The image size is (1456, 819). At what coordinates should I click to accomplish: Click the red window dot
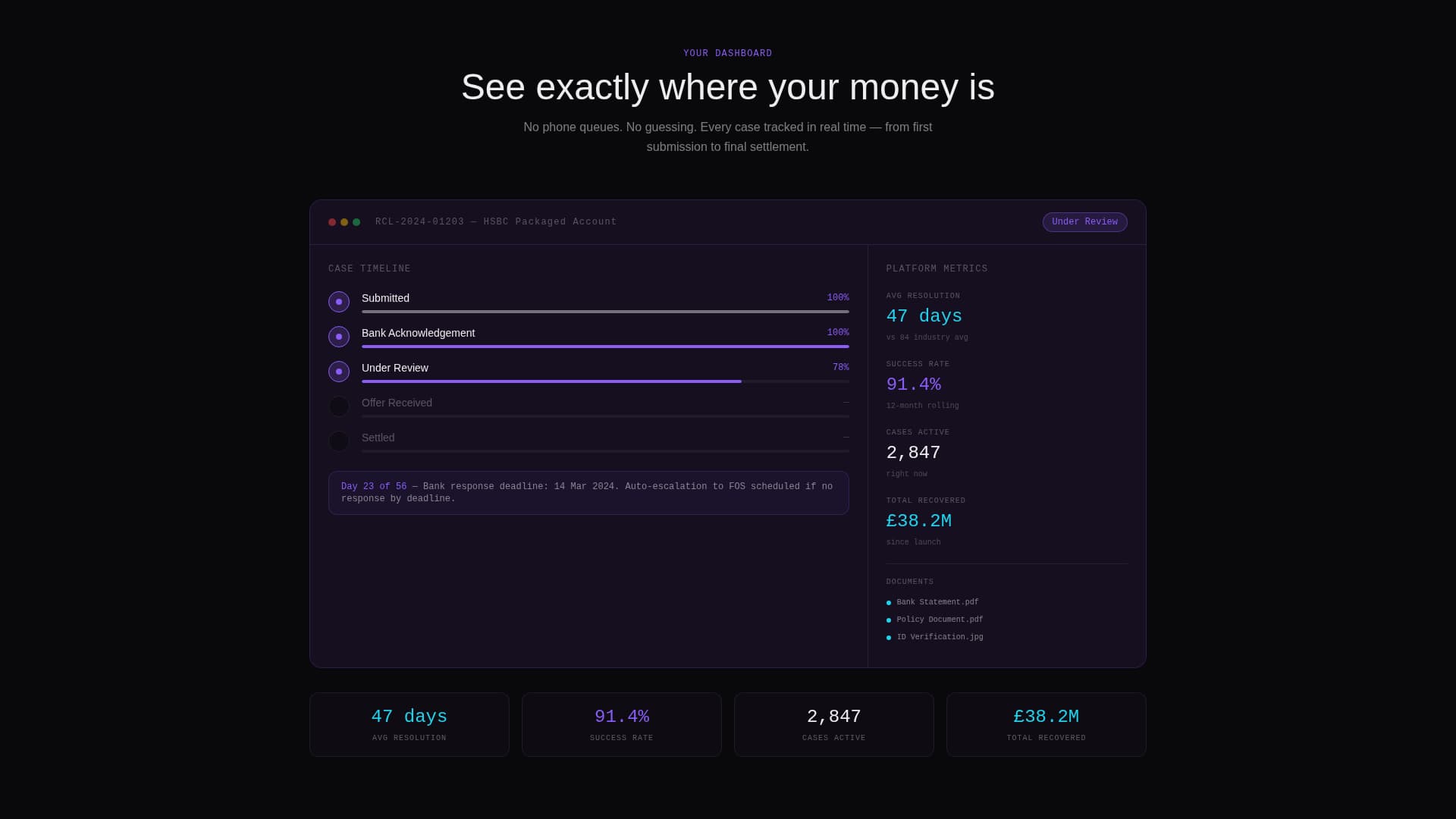pyautogui.click(x=332, y=222)
